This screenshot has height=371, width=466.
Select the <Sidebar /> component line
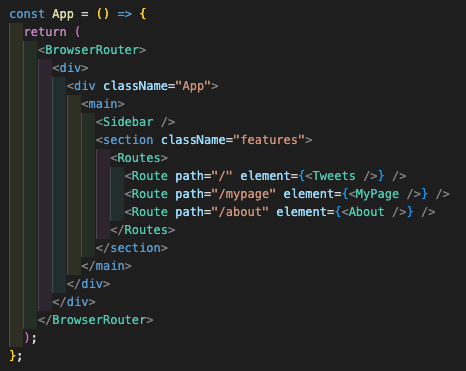[135, 122]
